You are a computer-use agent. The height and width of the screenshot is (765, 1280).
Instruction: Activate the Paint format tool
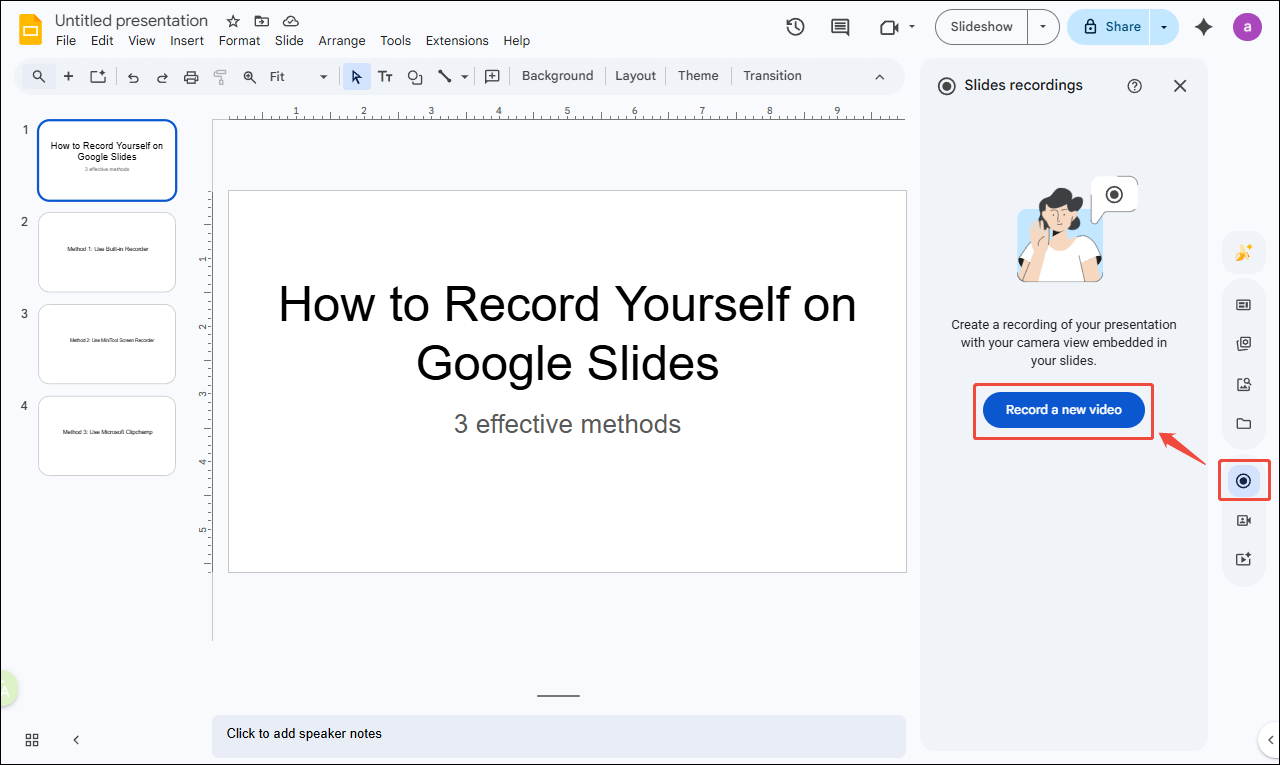219,76
